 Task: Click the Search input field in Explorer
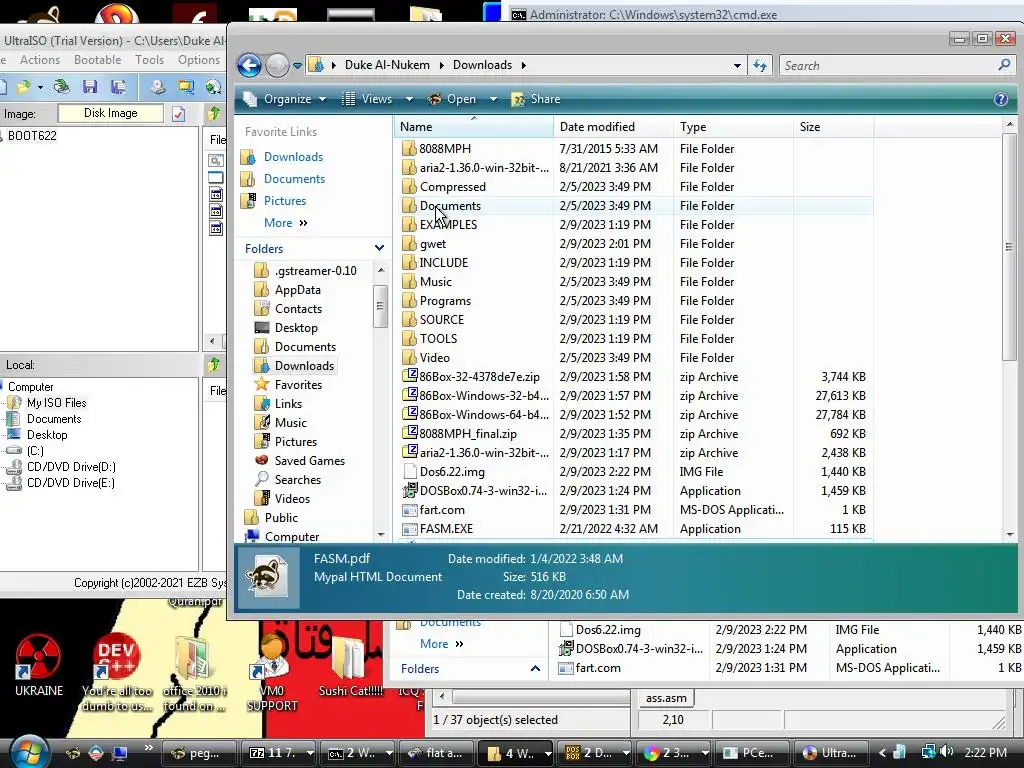click(889, 65)
